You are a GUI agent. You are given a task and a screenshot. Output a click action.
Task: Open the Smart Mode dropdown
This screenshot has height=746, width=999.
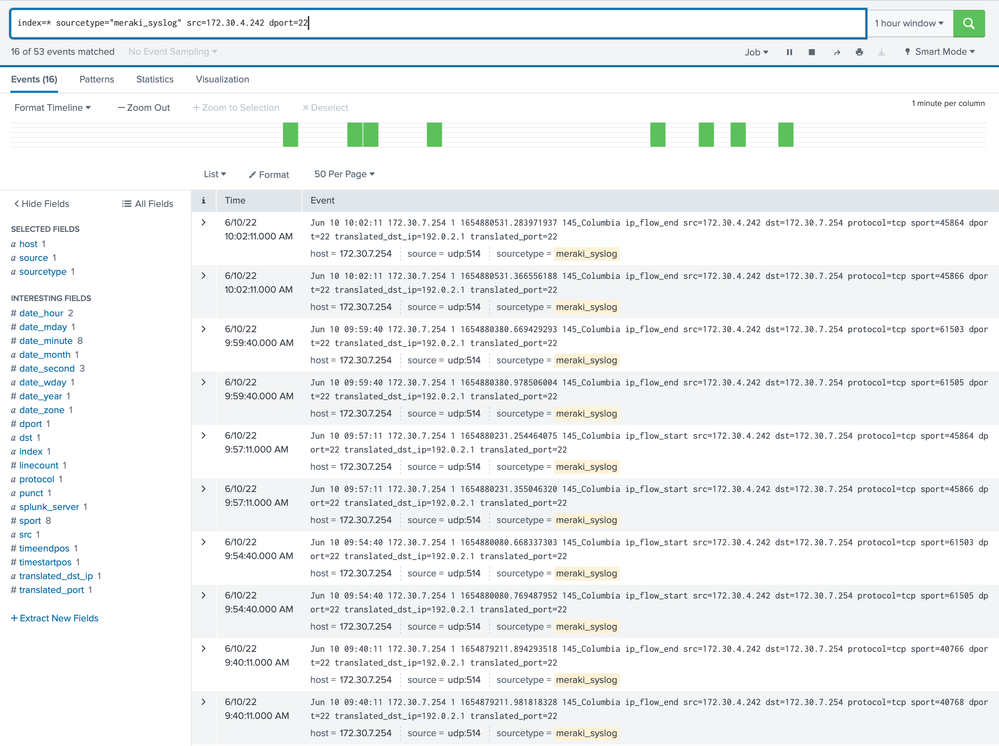coord(939,52)
